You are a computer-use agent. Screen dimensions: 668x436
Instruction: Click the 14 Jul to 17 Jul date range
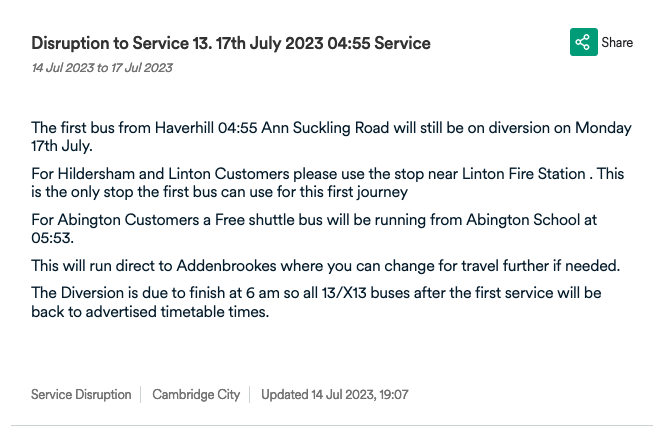[x=102, y=68]
